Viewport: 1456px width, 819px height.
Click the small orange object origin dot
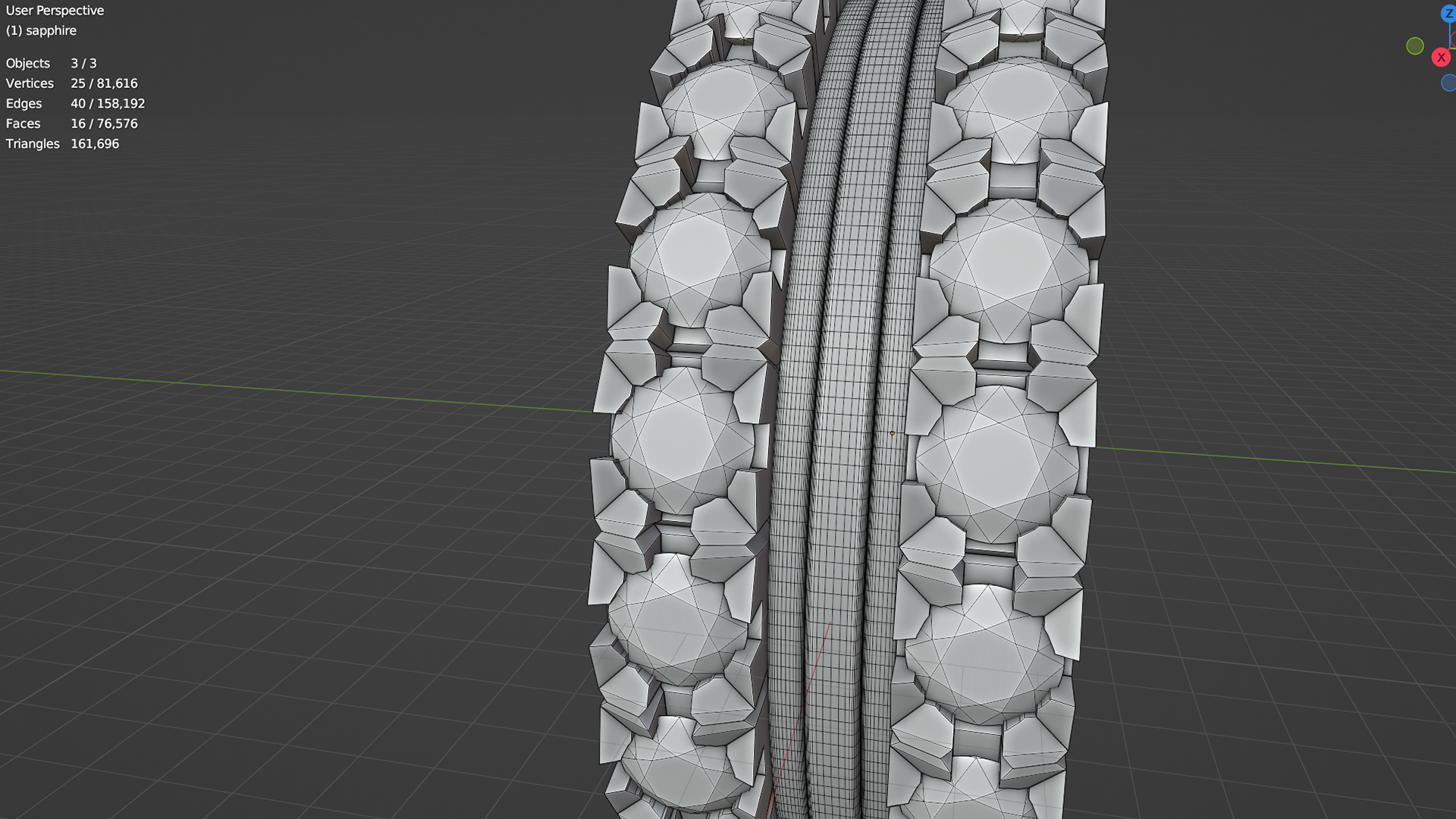point(893,433)
